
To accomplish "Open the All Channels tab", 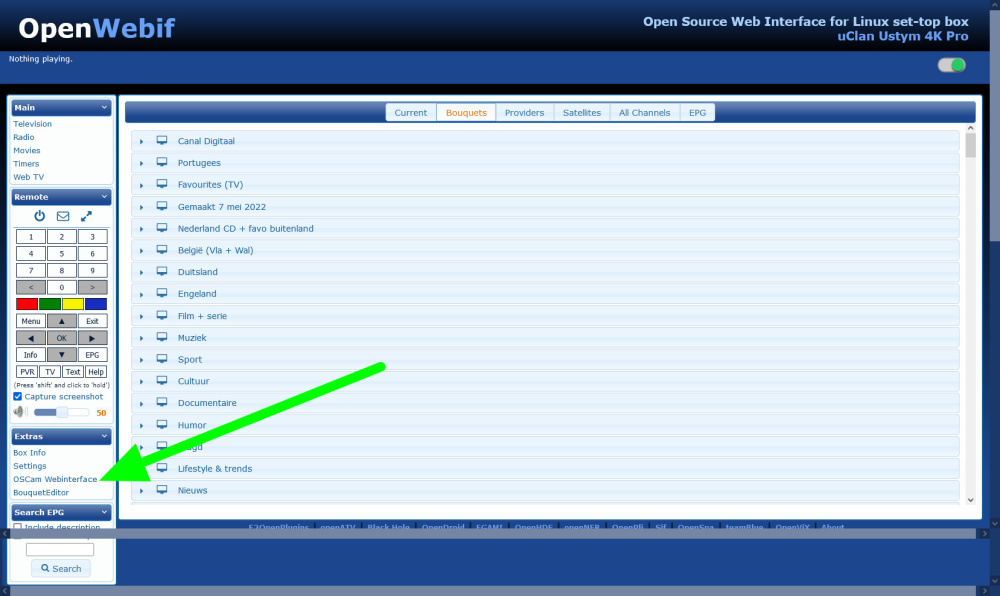I will 644,113.
